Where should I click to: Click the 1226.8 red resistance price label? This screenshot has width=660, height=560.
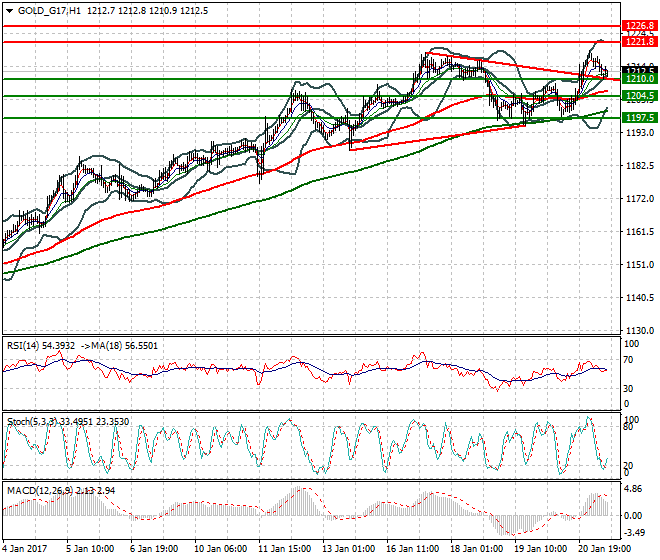(639, 26)
